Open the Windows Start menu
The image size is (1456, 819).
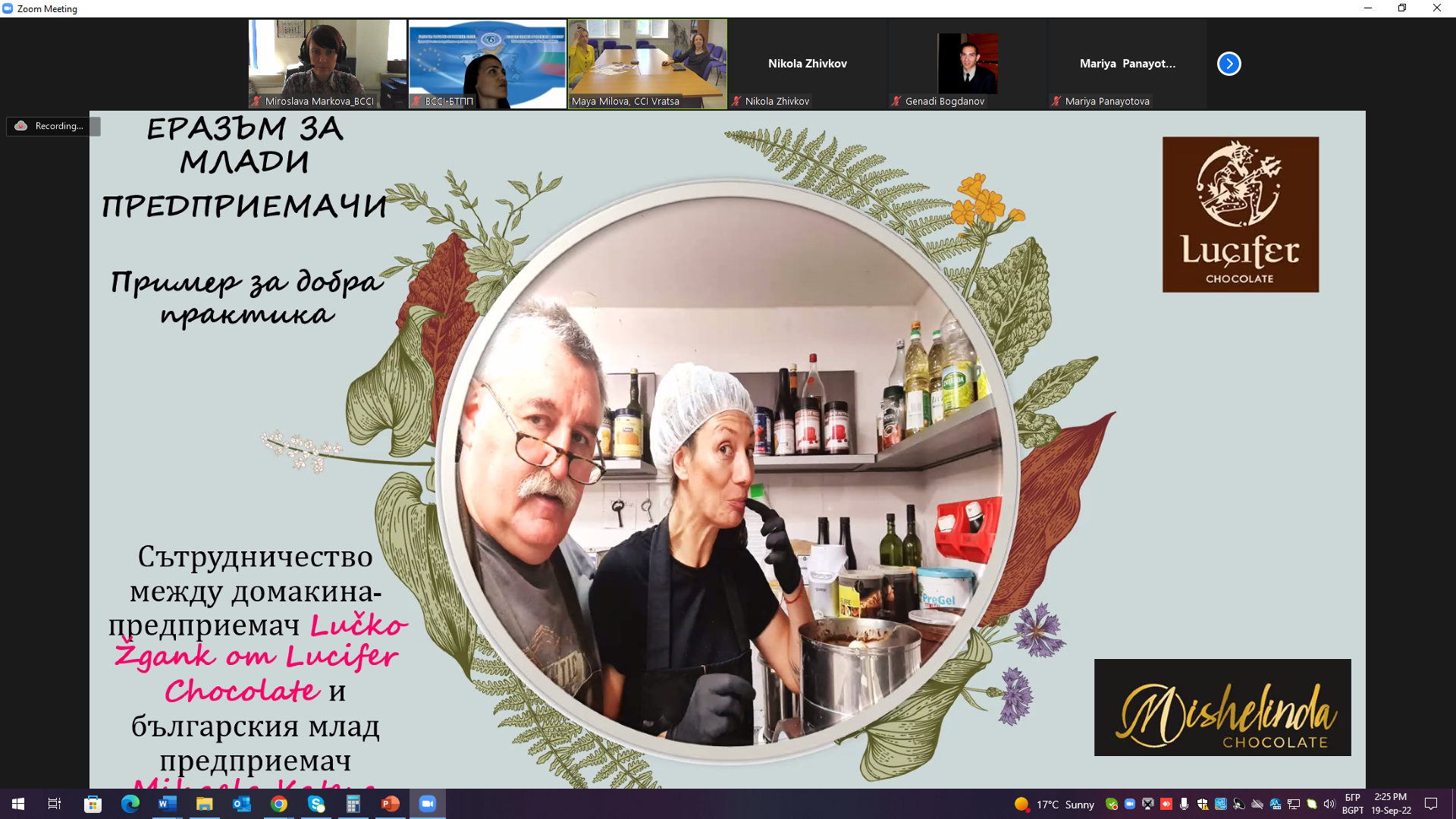[18, 804]
